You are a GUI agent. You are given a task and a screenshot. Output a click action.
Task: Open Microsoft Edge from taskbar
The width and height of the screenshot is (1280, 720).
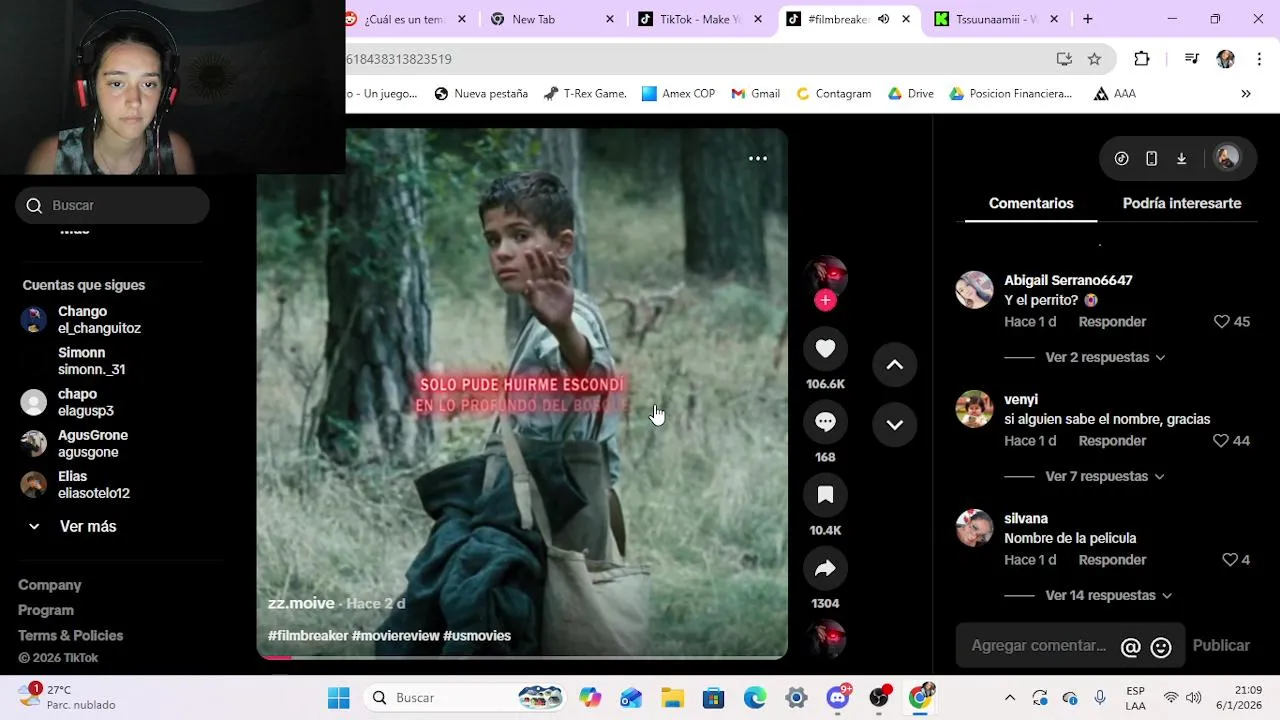click(755, 698)
